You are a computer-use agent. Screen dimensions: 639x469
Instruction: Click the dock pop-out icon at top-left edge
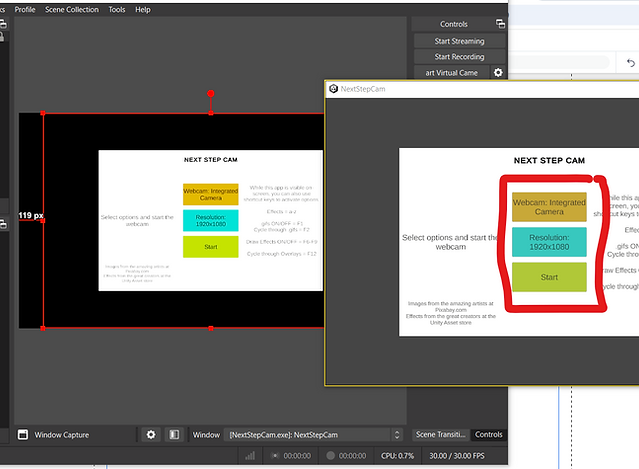pyautogui.click(x=2, y=24)
